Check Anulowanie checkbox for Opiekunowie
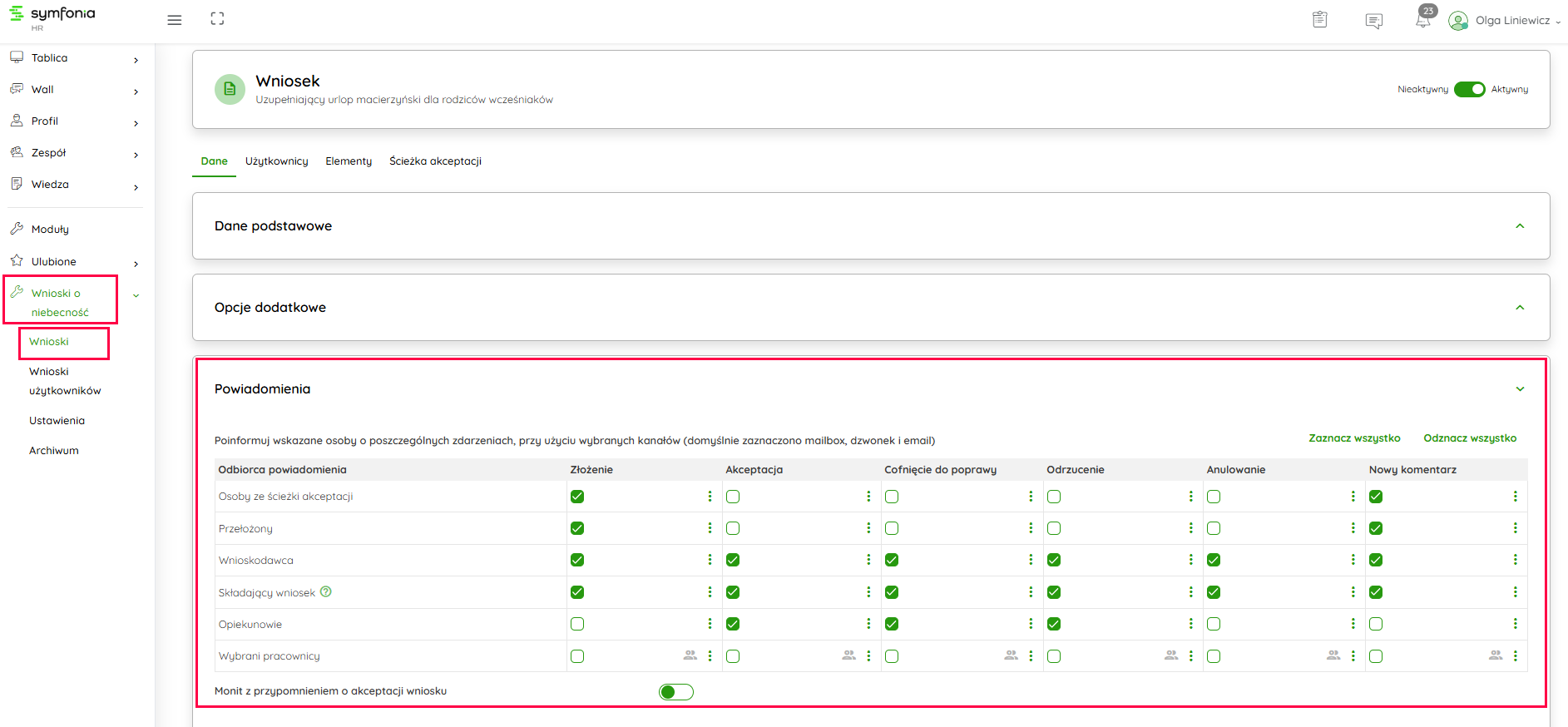This screenshot has width=1568, height=727. pos(1214,624)
